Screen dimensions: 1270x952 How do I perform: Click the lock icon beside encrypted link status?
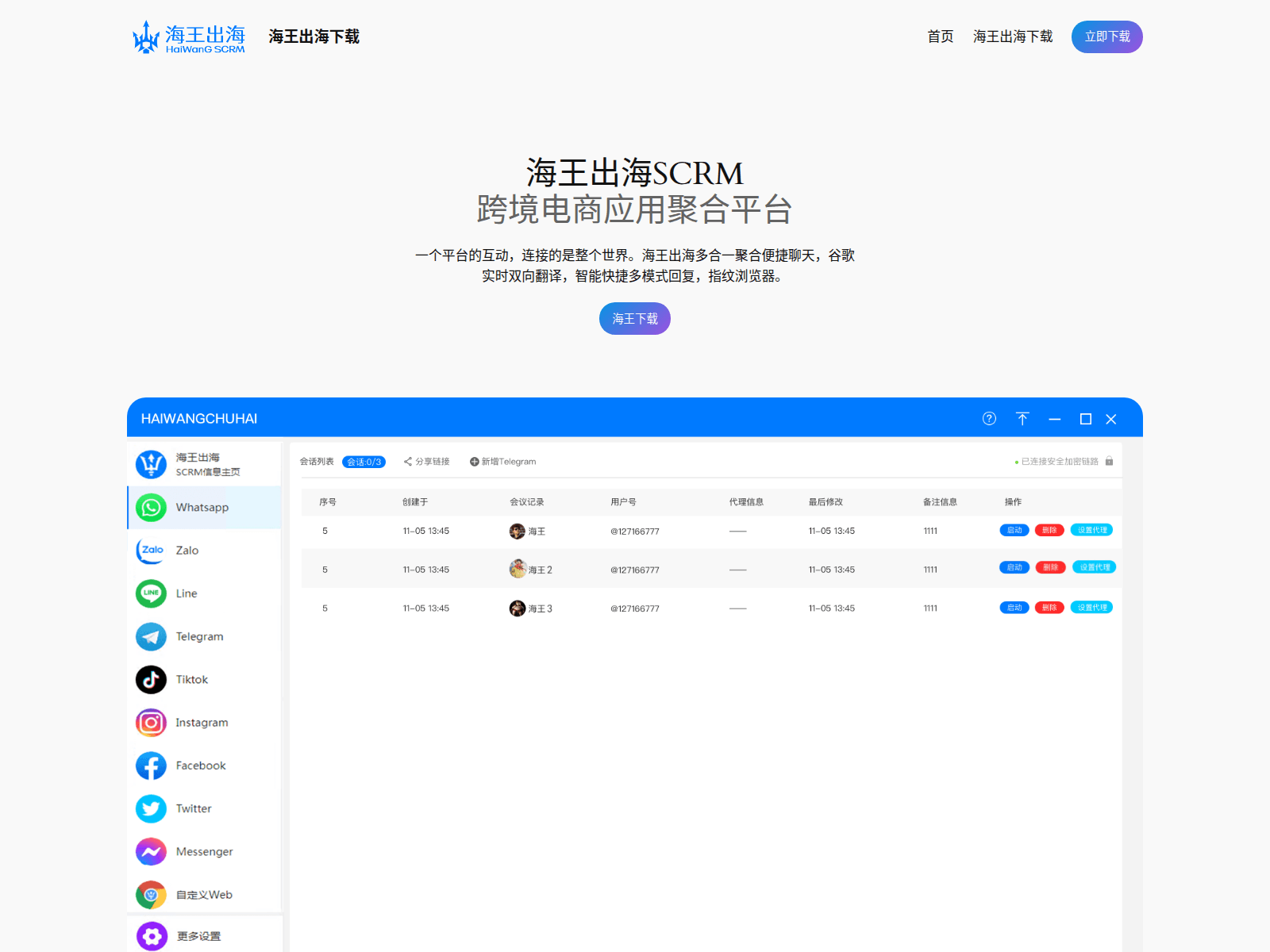tap(1110, 461)
